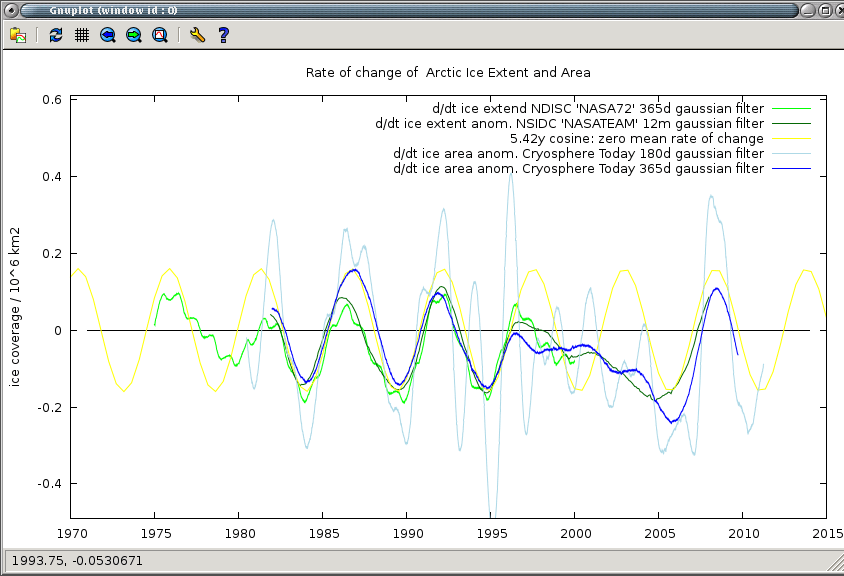Apply the previous zoom settings
Image resolution: width=844 pixels, height=576 pixels.
tap(108, 36)
